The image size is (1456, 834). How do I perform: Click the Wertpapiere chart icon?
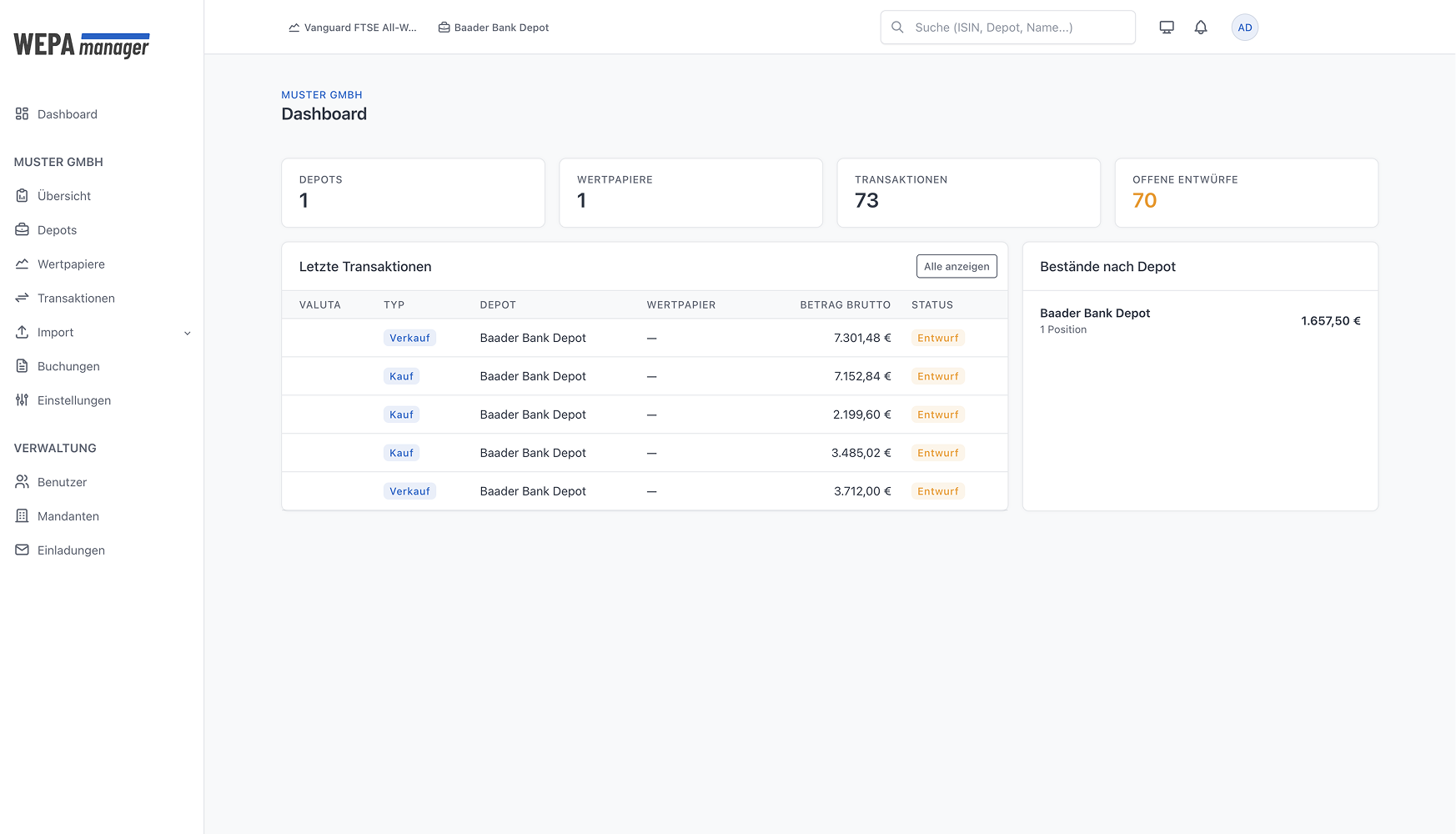[x=23, y=264]
